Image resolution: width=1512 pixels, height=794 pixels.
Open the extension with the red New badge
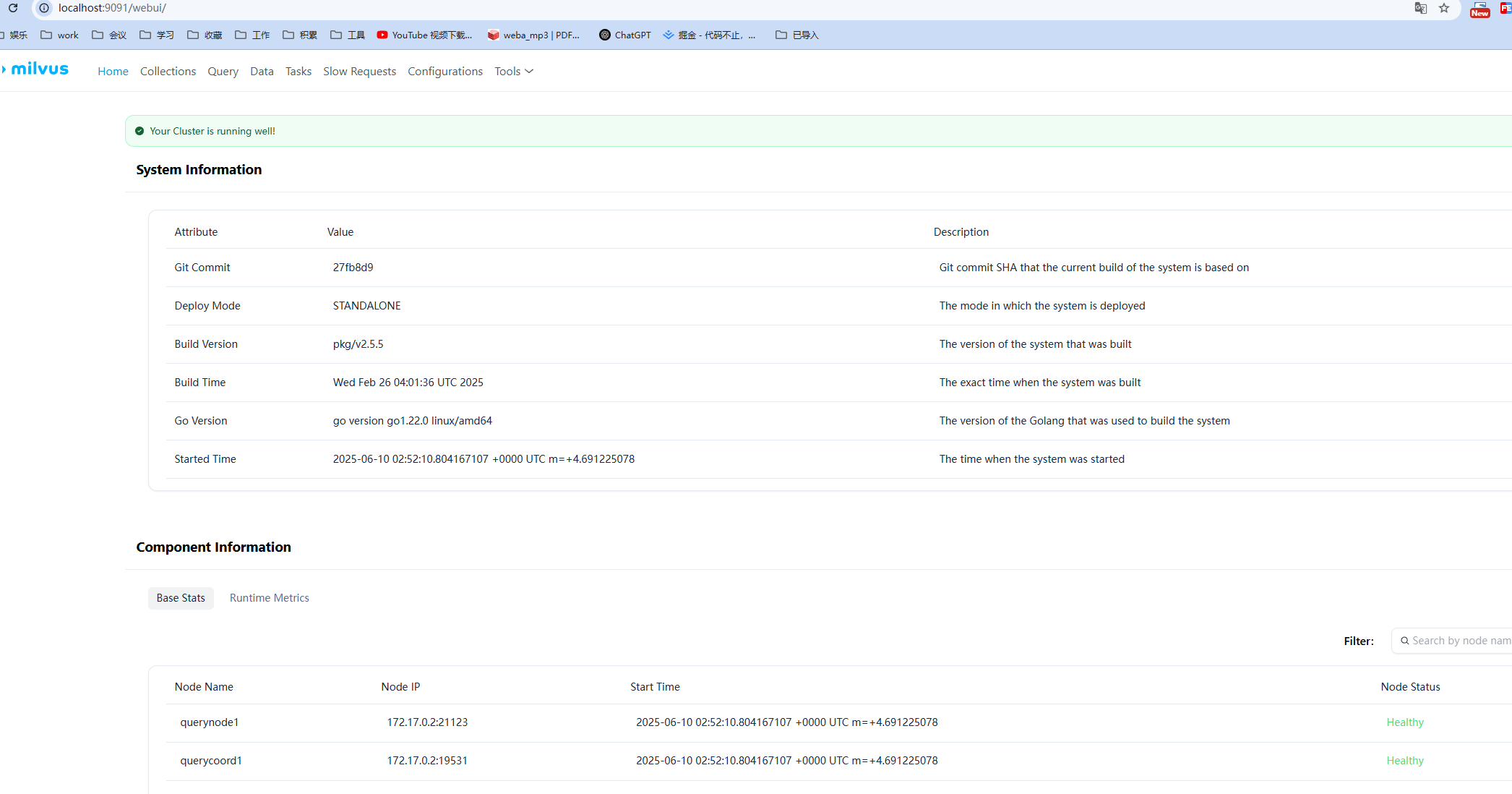tap(1479, 9)
